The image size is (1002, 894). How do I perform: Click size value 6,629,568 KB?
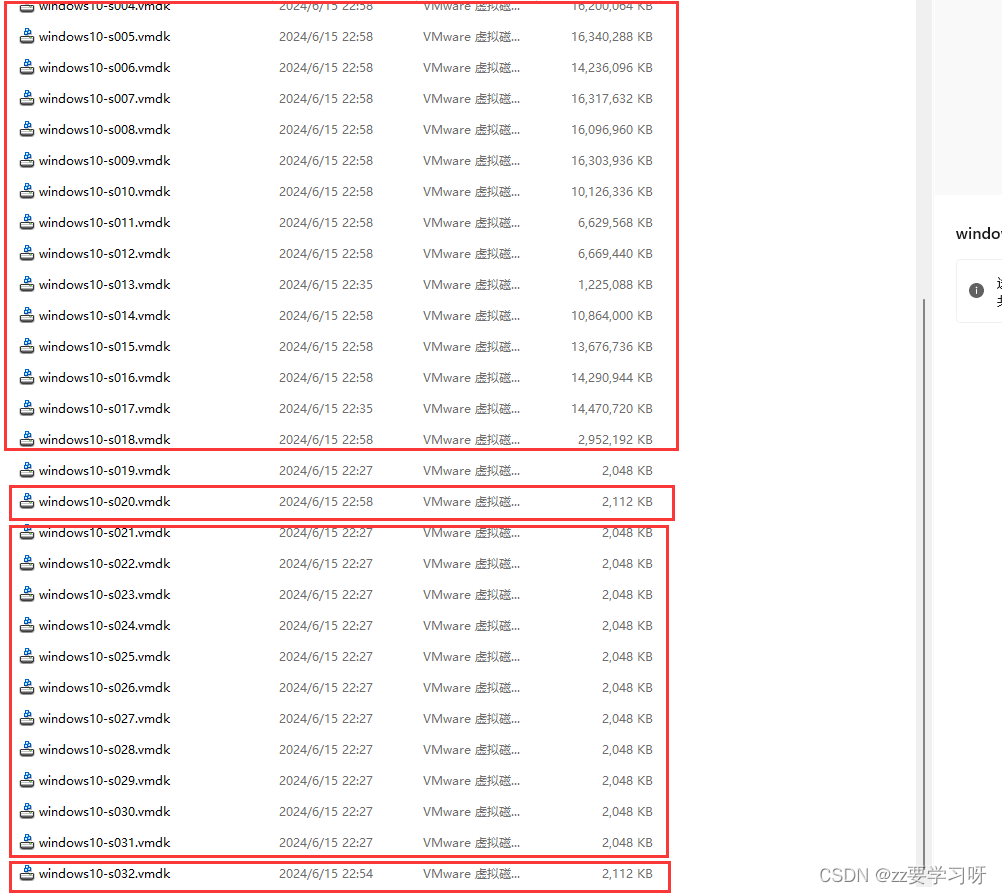pyautogui.click(x=615, y=223)
